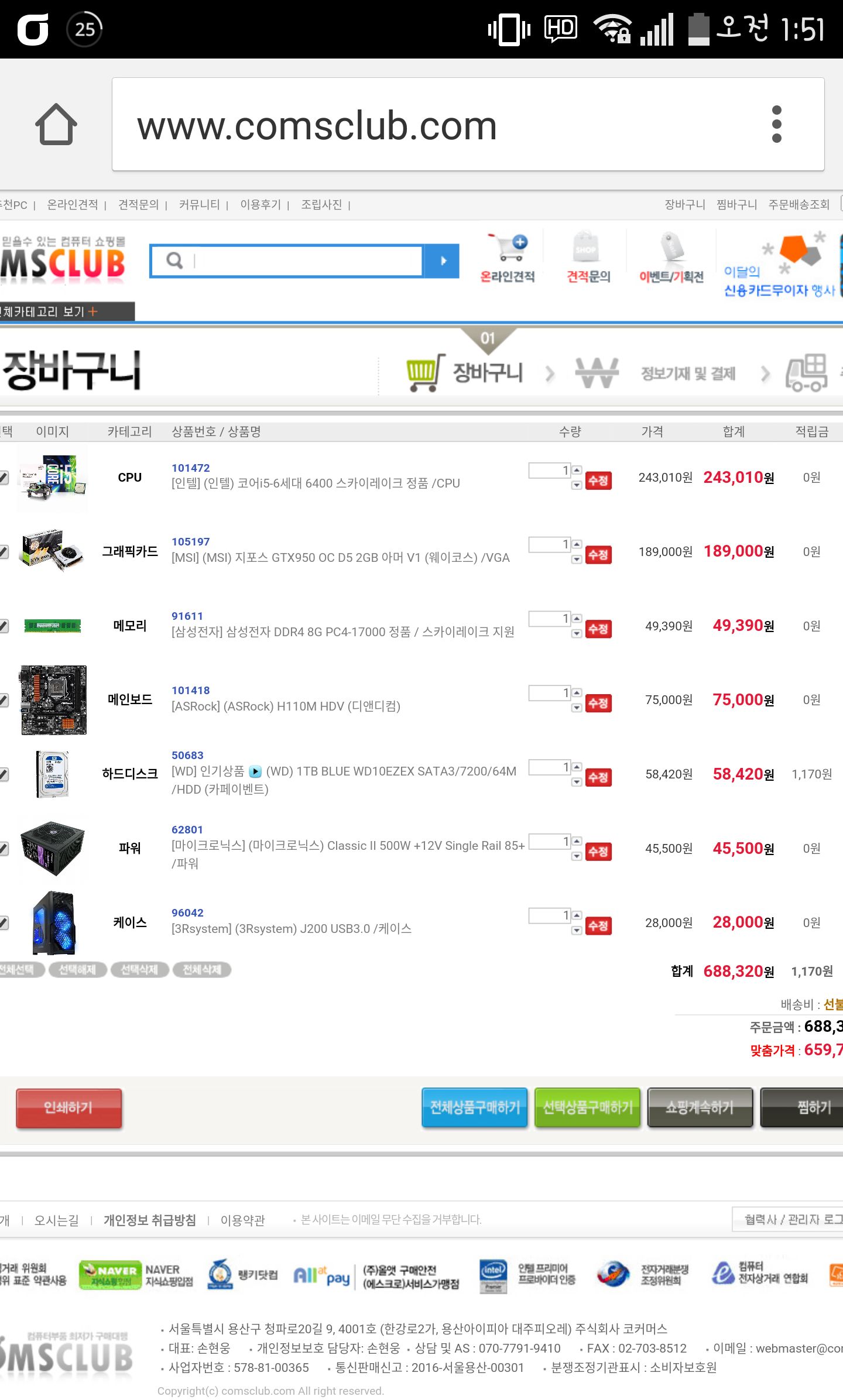The width and height of the screenshot is (843, 1400).
Task: Toggle the checkbox for the 메인보드 item
Action: point(4,700)
